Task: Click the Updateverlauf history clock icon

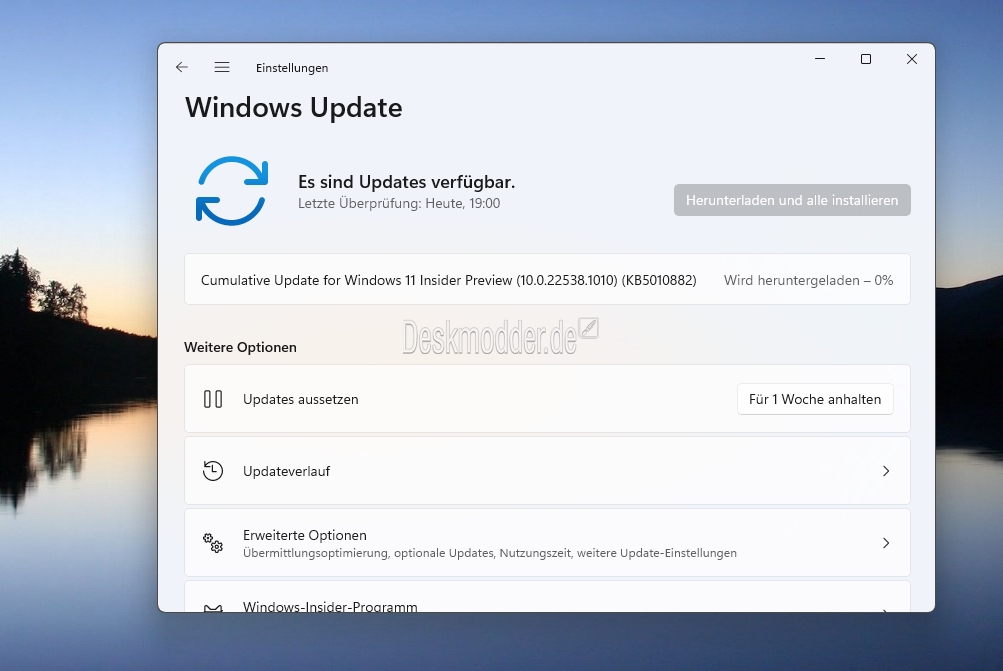Action: [213, 471]
